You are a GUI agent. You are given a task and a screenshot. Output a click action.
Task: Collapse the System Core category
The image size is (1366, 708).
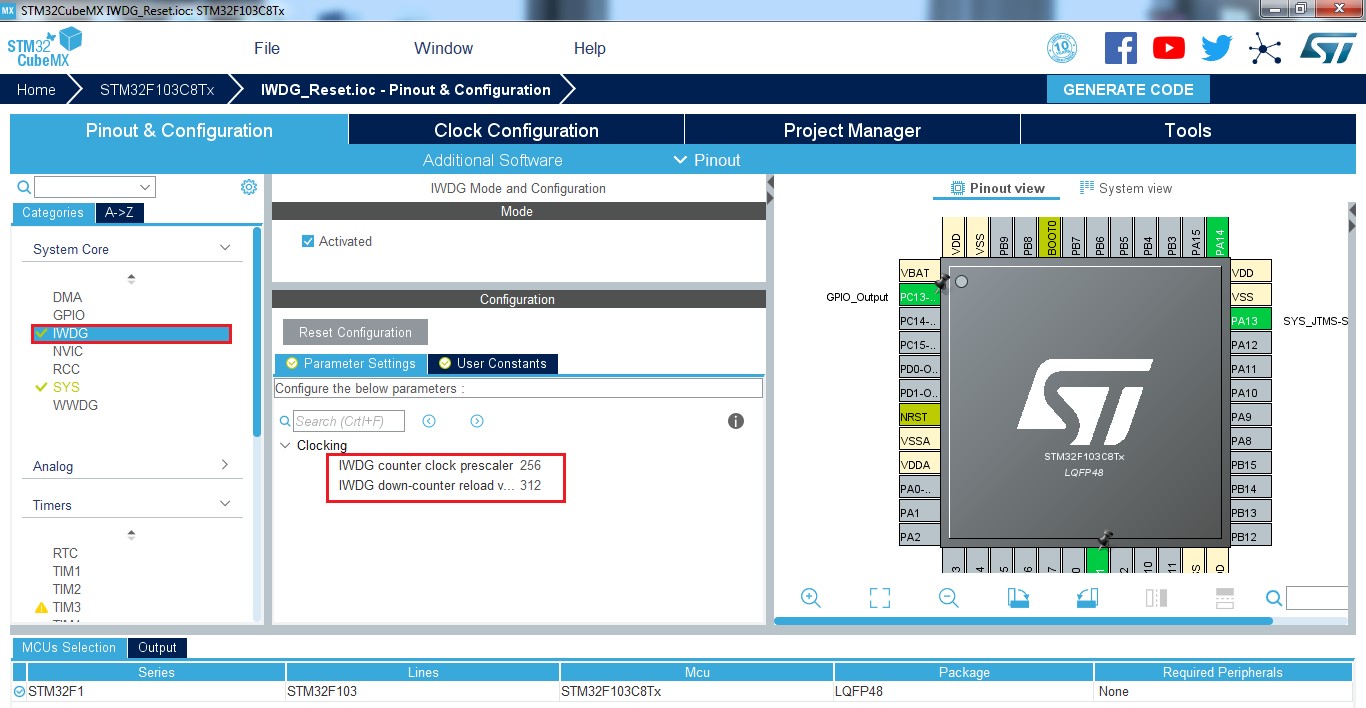[x=225, y=249]
